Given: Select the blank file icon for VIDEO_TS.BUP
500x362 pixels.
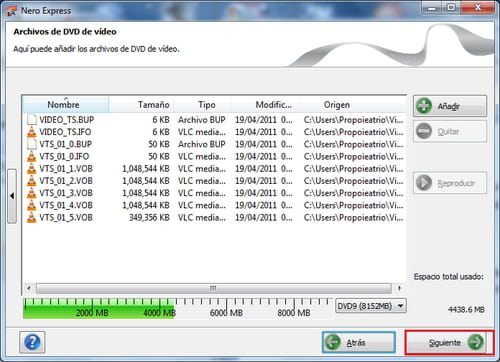Looking at the screenshot, I should [31, 120].
